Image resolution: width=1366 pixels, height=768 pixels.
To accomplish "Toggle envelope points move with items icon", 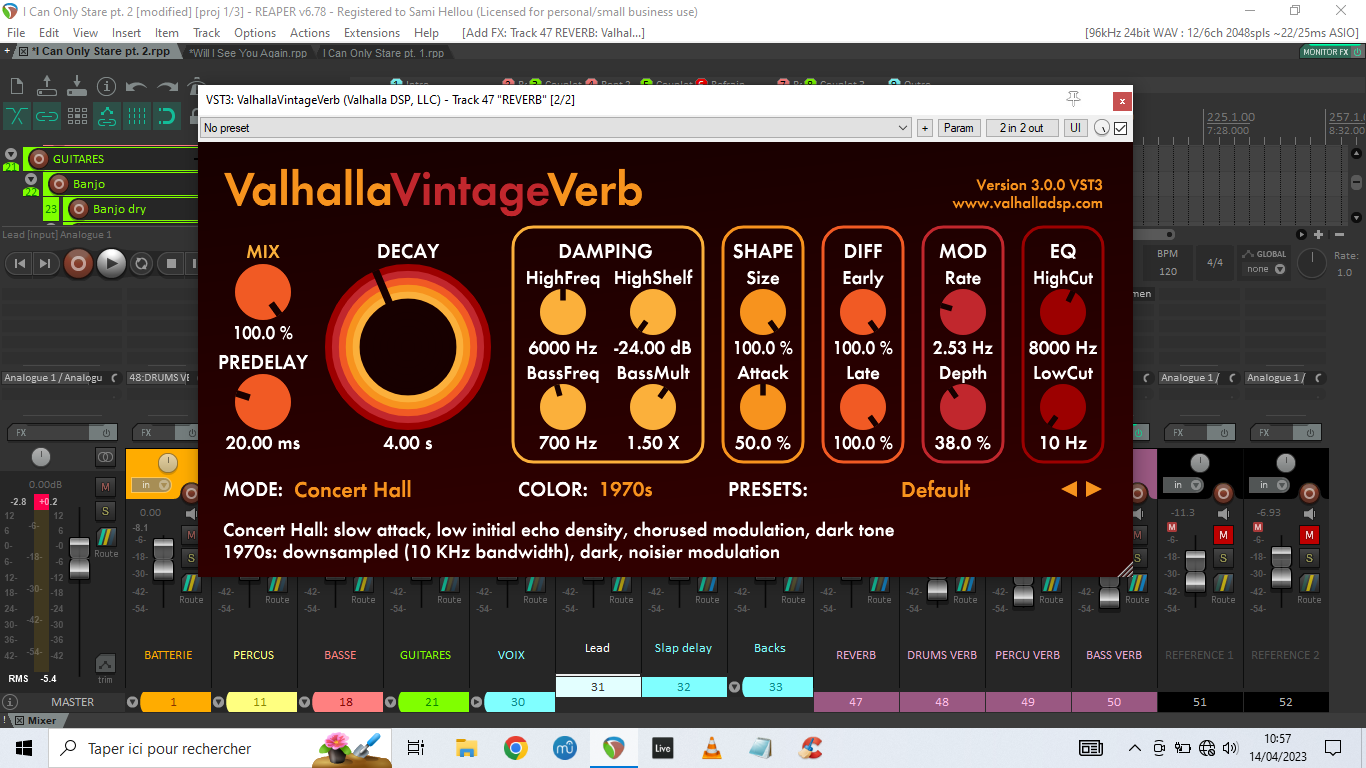I will 107,116.
